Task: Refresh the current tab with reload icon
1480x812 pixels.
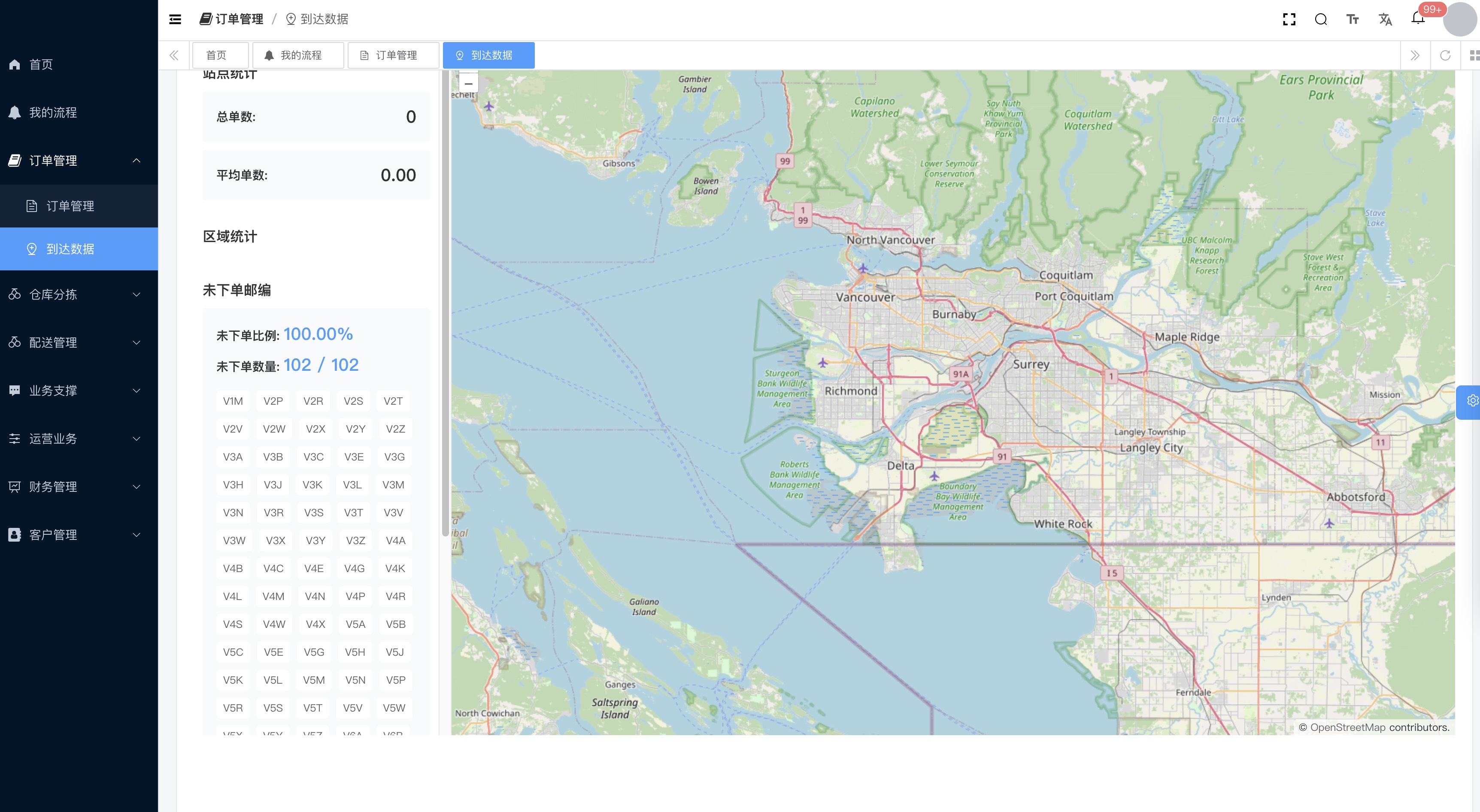Action: click(x=1445, y=55)
